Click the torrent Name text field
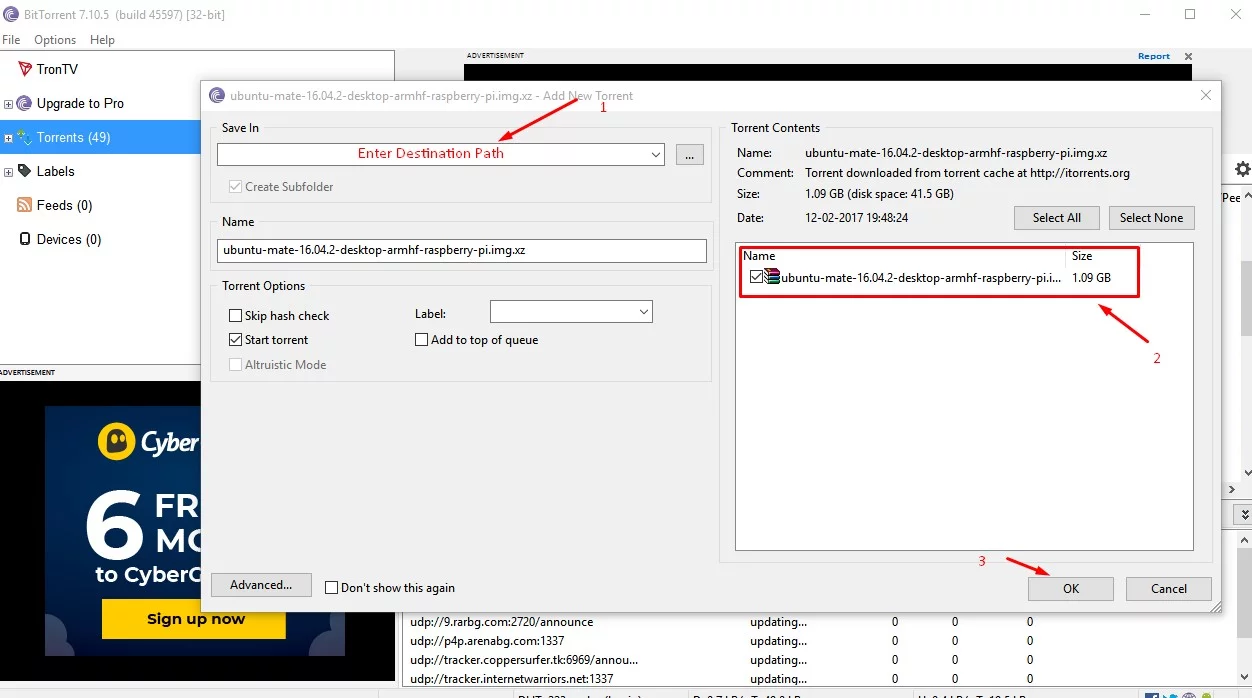The image size is (1252, 698). click(x=461, y=250)
